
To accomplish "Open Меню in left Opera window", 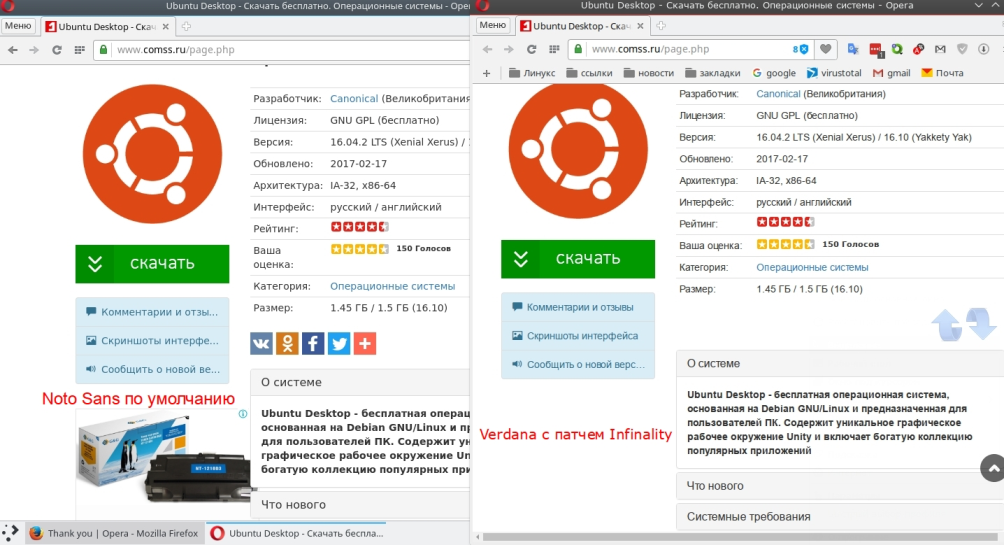I will point(18,26).
